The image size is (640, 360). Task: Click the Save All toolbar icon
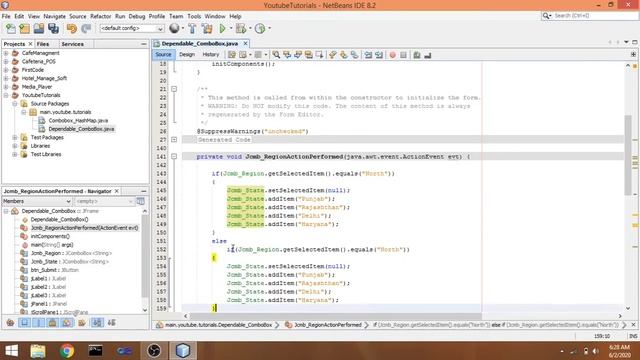(53, 28)
